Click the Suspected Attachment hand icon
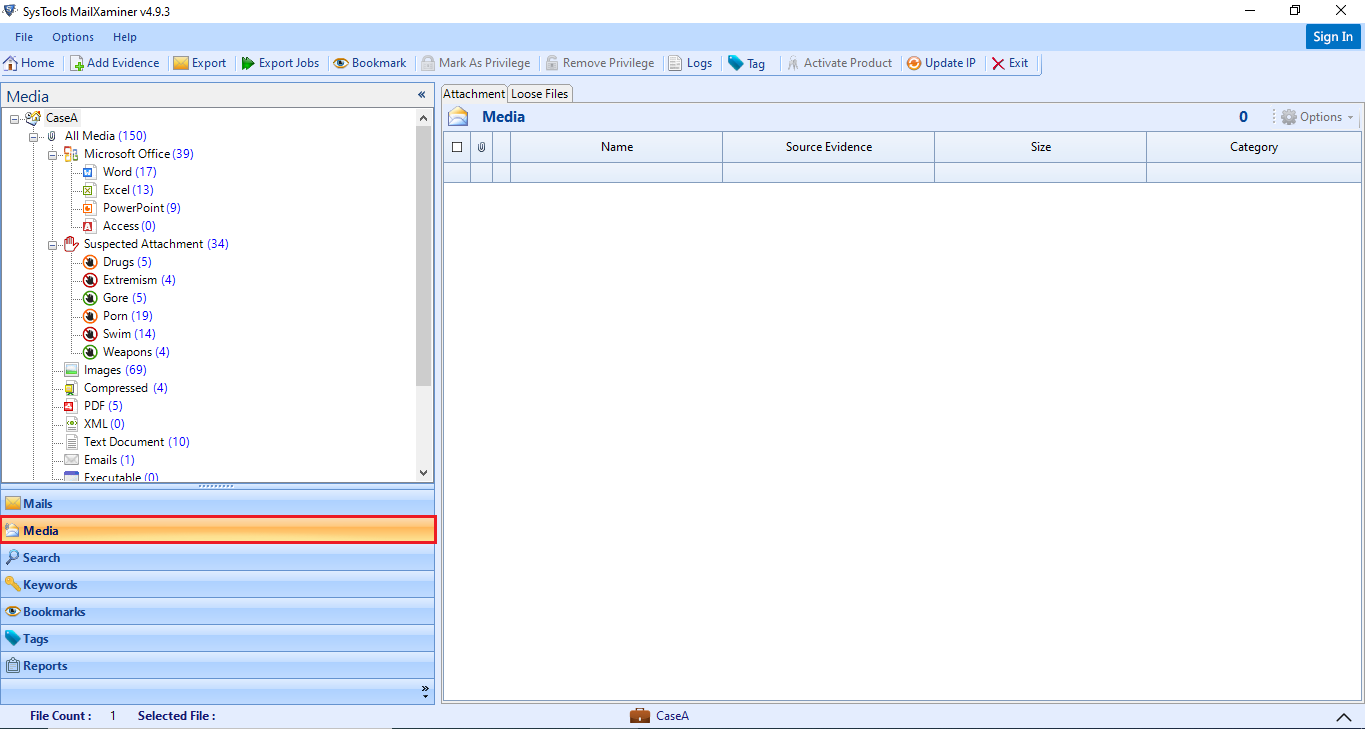 (x=71, y=244)
